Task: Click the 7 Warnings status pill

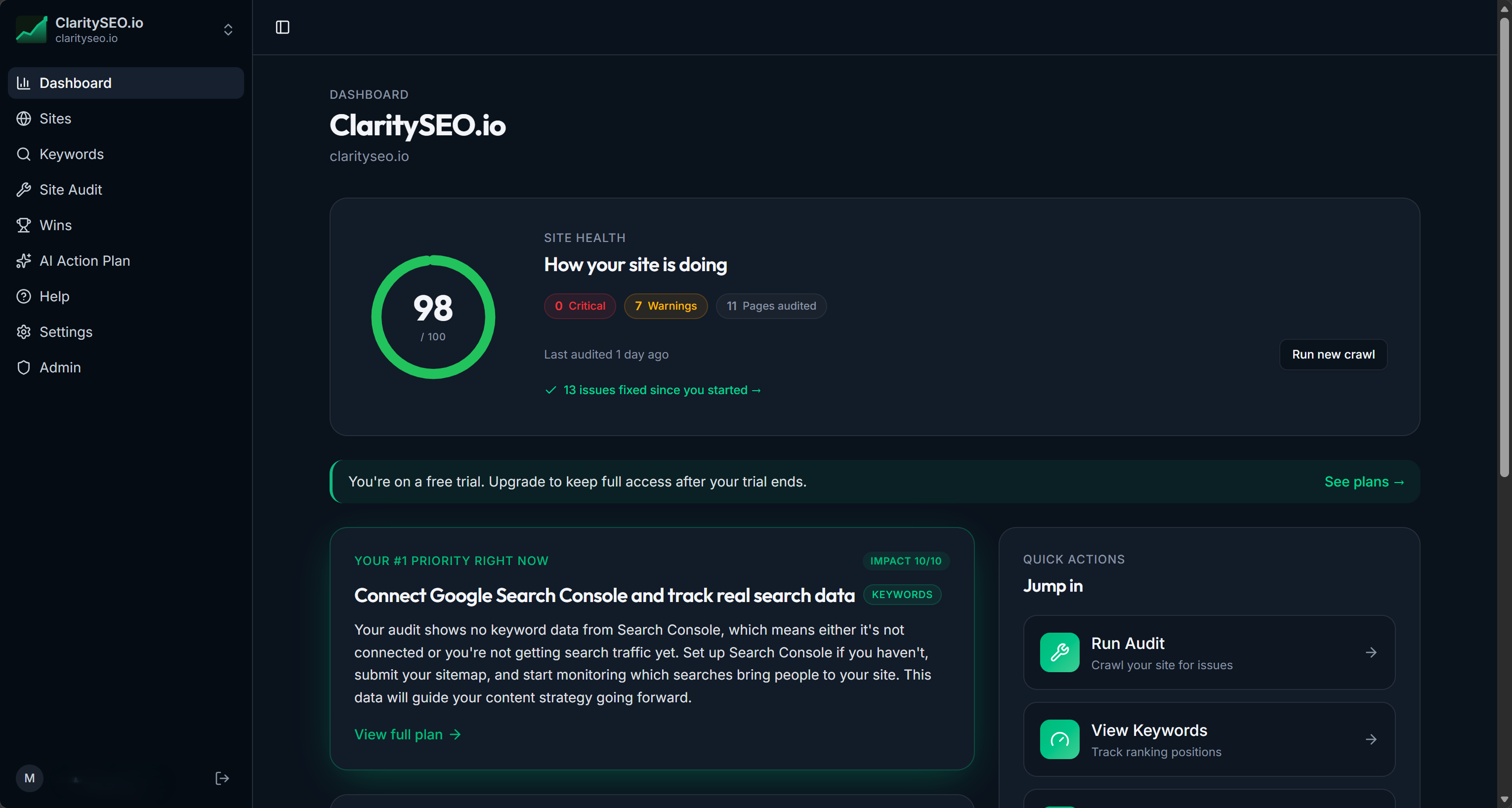Action: (666, 306)
